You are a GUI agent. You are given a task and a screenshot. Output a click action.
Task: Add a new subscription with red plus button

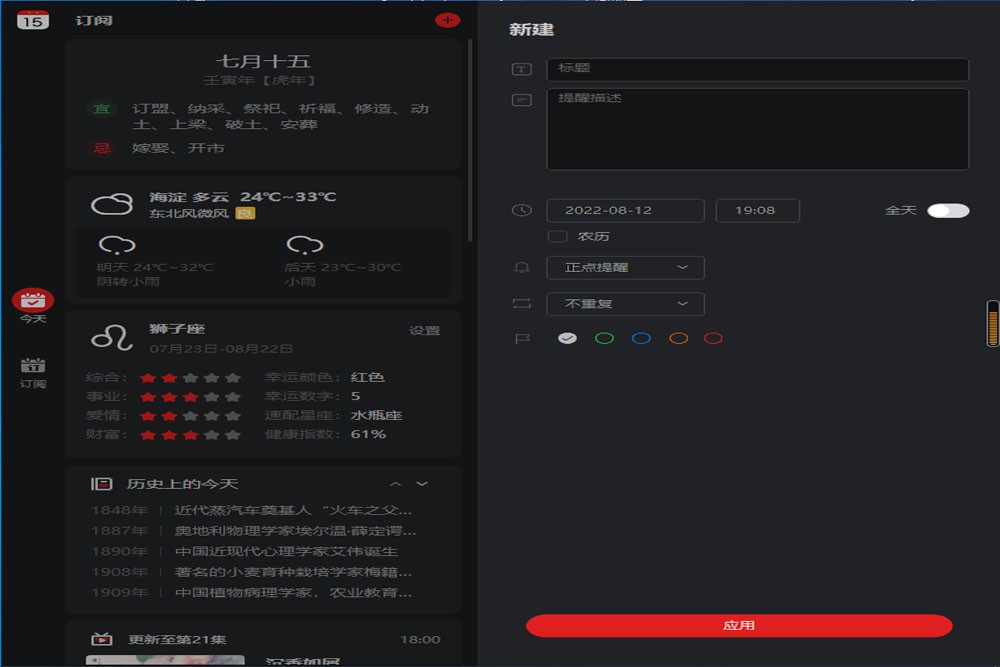pyautogui.click(x=447, y=20)
